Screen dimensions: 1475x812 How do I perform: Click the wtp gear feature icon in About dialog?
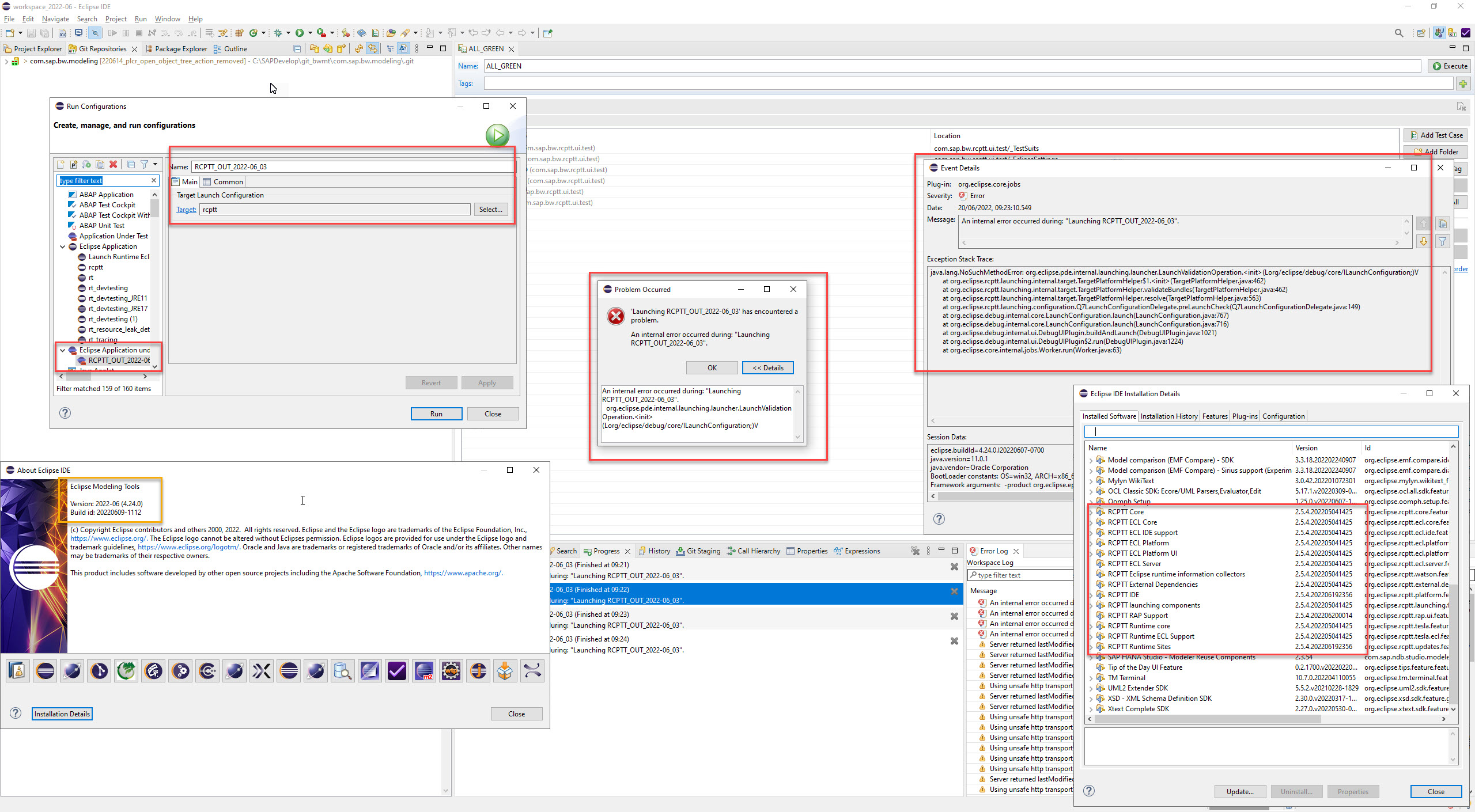451,671
